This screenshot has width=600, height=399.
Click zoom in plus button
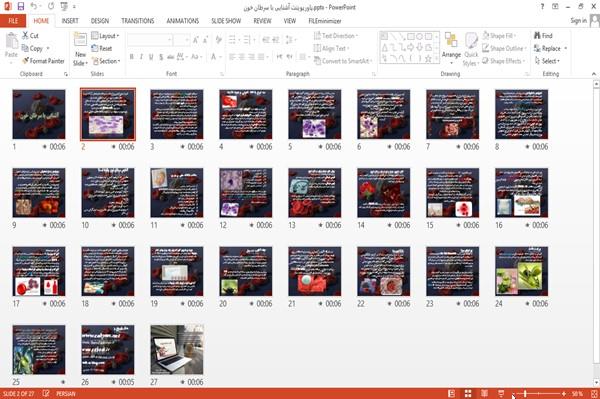564,394
